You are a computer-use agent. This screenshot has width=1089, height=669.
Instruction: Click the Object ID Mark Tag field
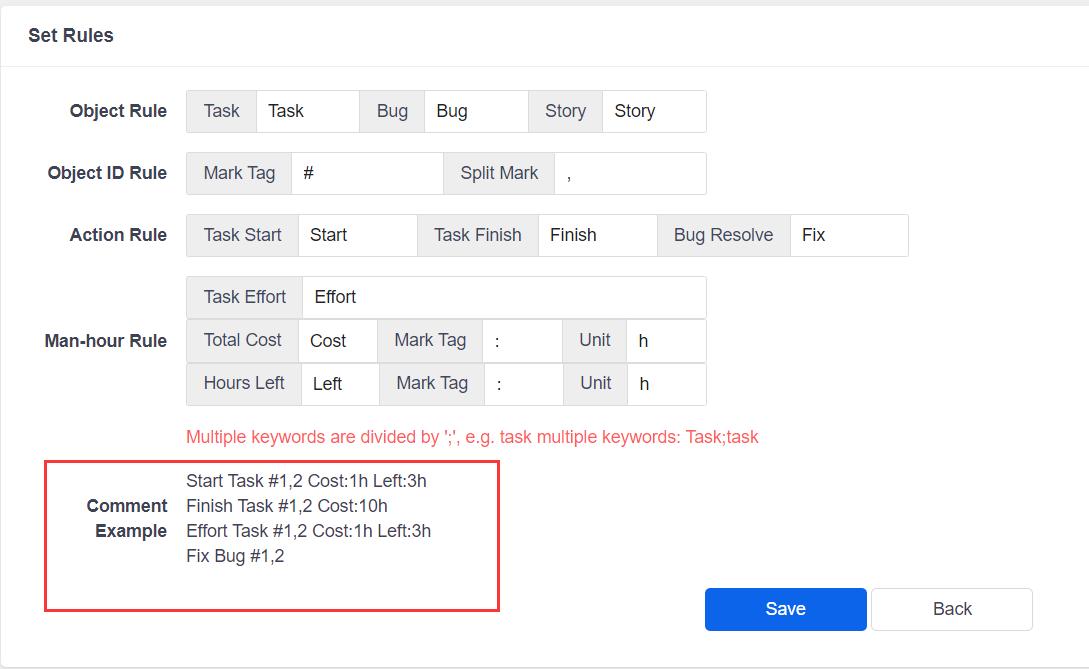[x=366, y=173]
